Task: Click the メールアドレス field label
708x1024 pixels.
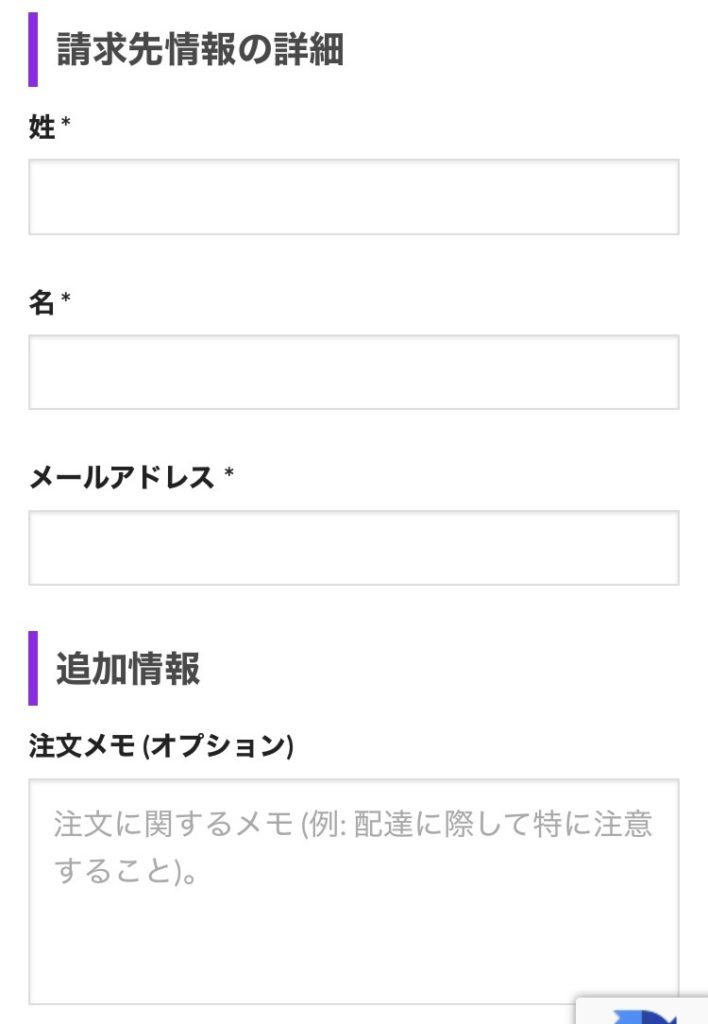Action: click(x=121, y=479)
